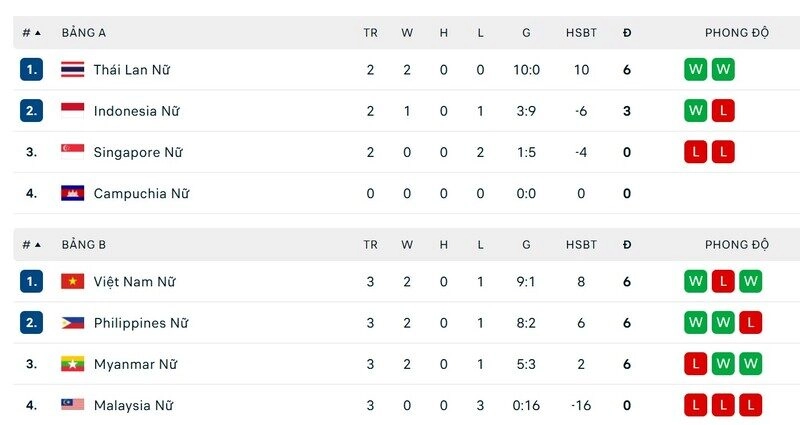Click the Thailand flag icon
This screenshot has height=425, width=800.
coord(72,70)
